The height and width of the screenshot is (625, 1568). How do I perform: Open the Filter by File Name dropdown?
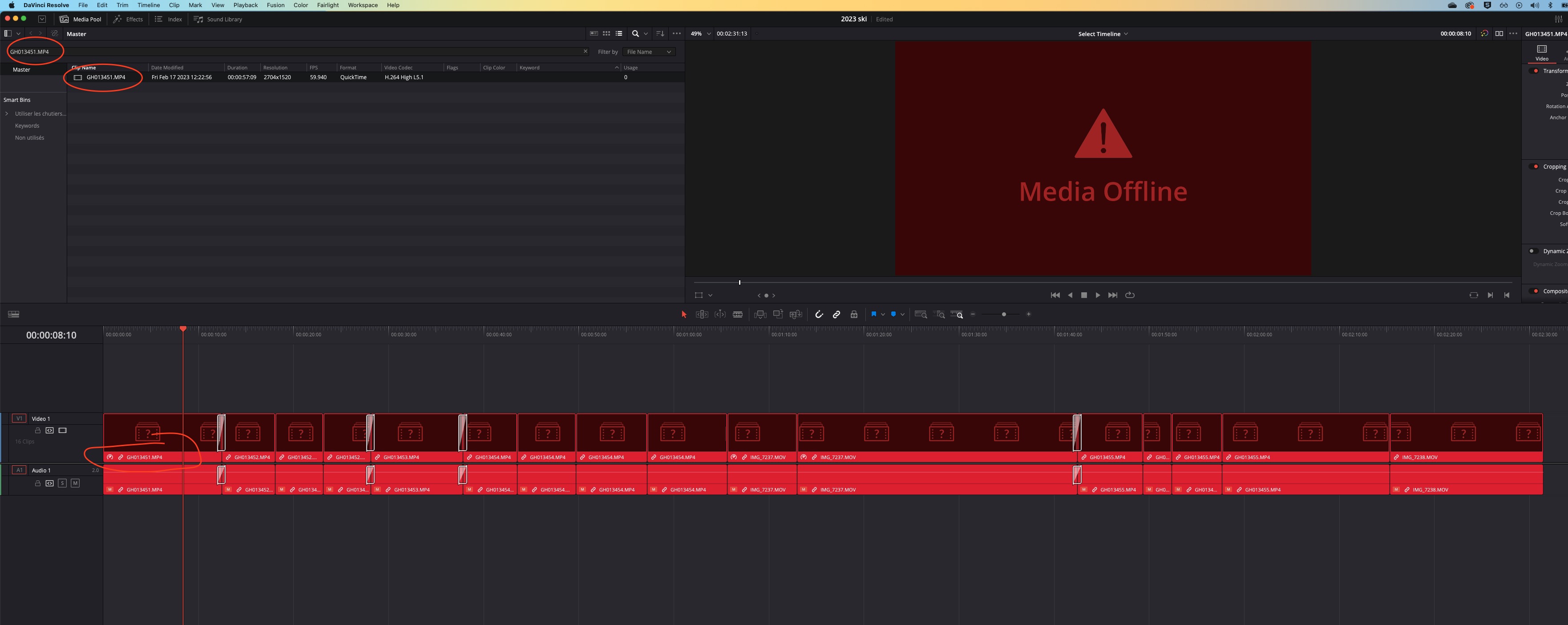[x=649, y=52]
